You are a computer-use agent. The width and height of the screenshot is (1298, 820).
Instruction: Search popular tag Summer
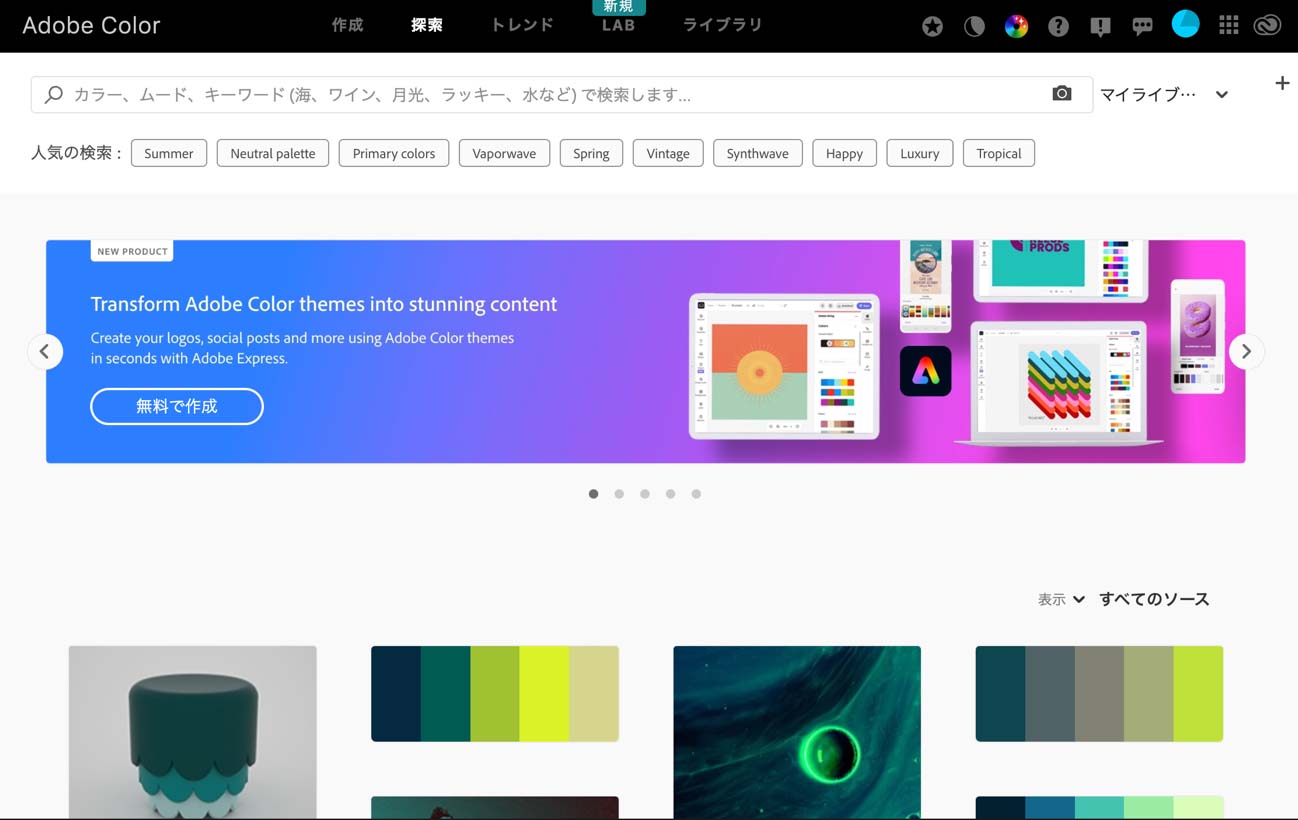(x=169, y=153)
